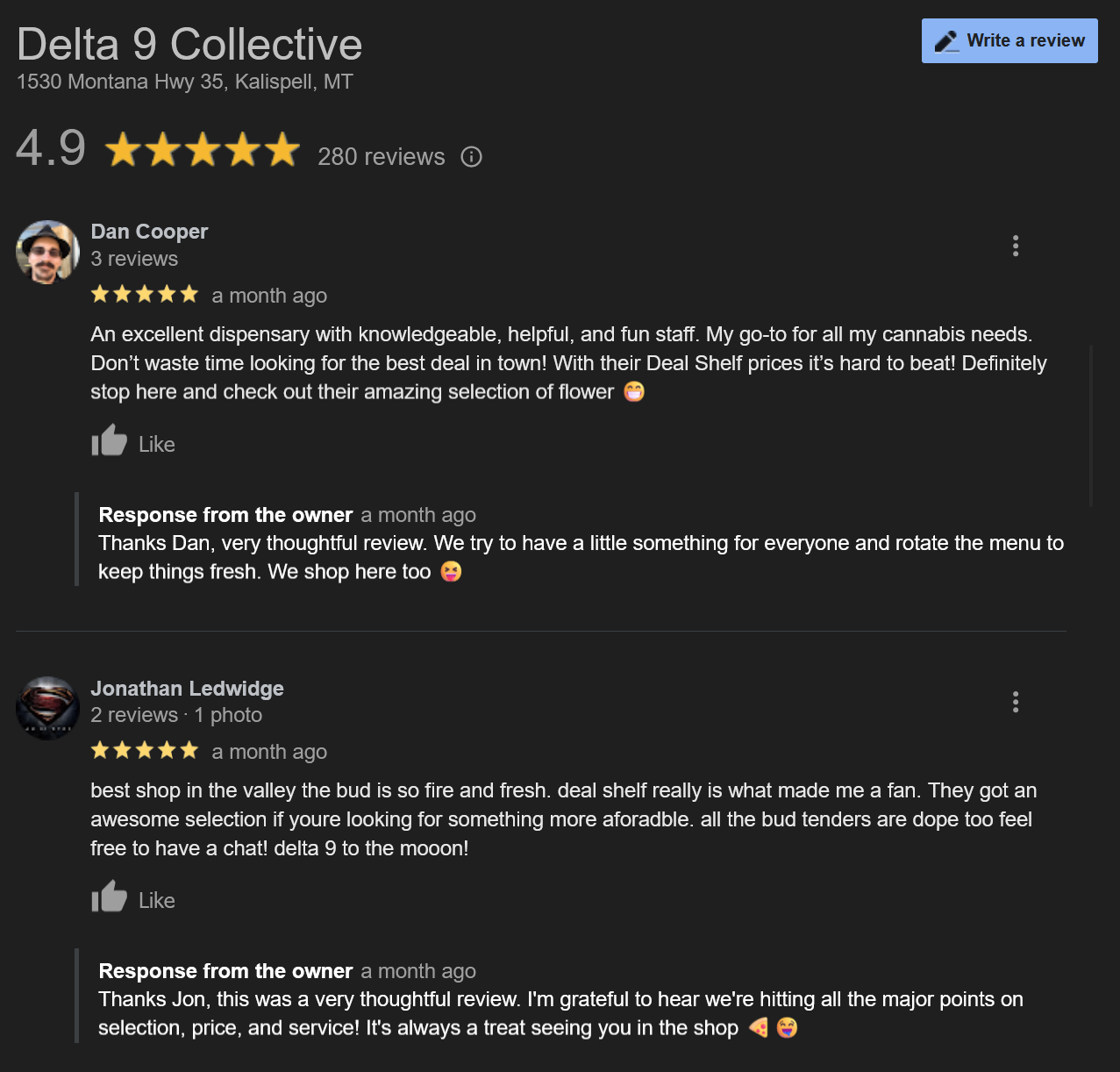Screen dimensions: 1120x1072
Task: Open the three-dot menu on Jonathan Ledwidge's review
Action: point(1016,702)
